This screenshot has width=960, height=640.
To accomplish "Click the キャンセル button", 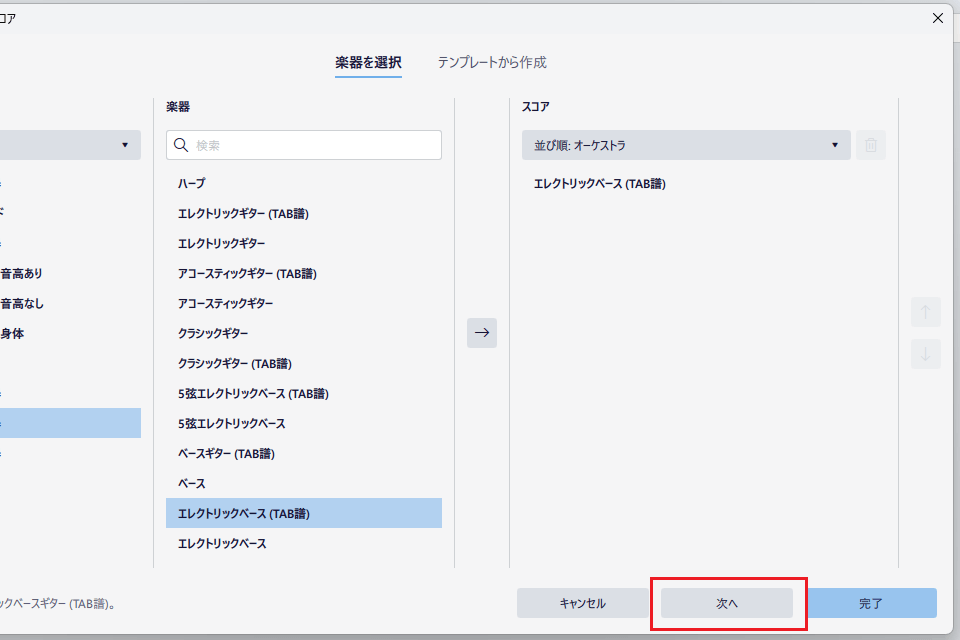I will click(582, 603).
